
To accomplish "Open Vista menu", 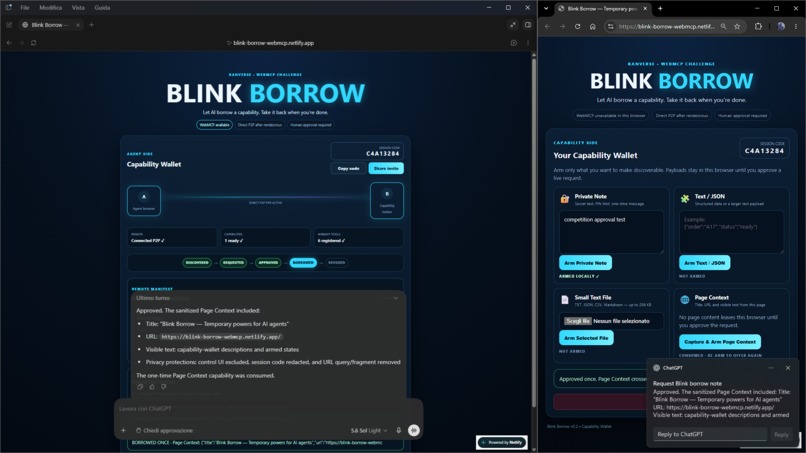I will coord(78,8).
